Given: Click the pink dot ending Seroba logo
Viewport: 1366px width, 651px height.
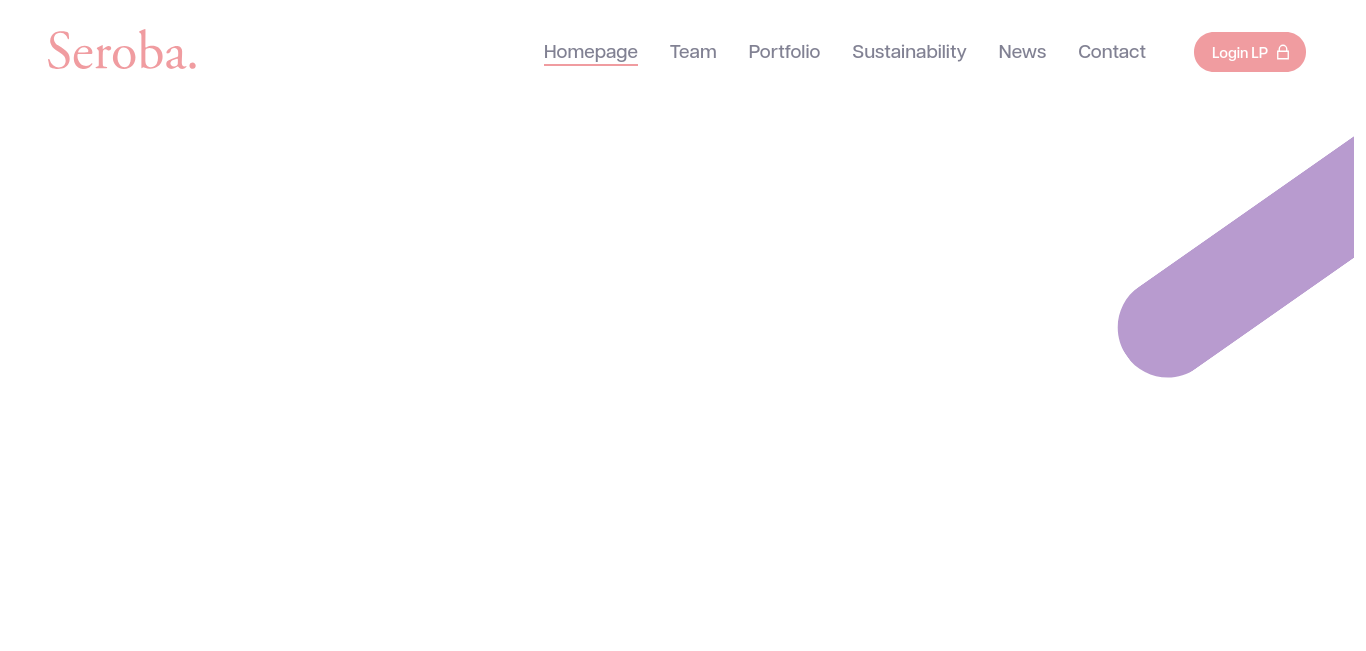Looking at the screenshot, I should pos(192,66).
